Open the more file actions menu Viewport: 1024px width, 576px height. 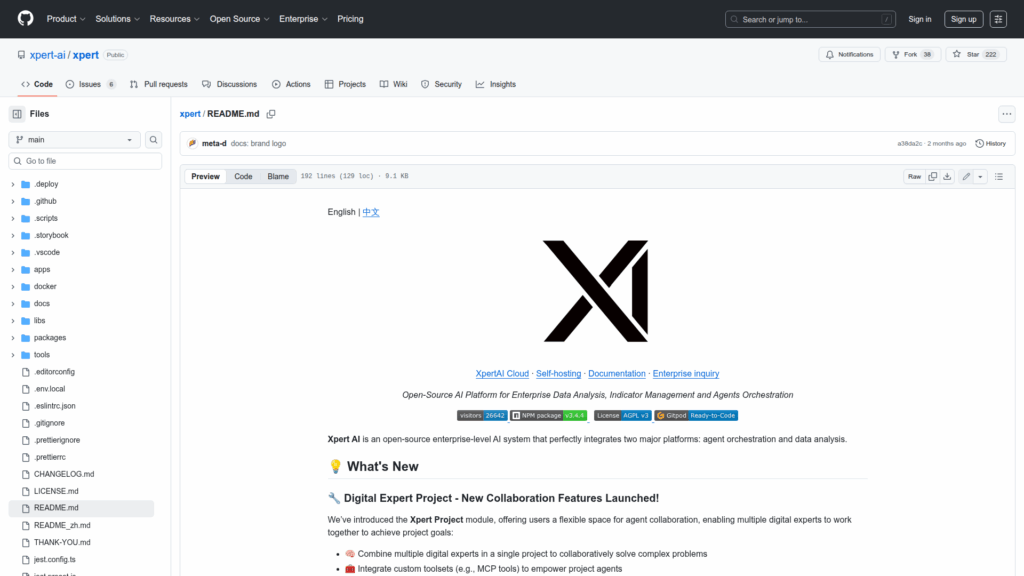(1007, 114)
